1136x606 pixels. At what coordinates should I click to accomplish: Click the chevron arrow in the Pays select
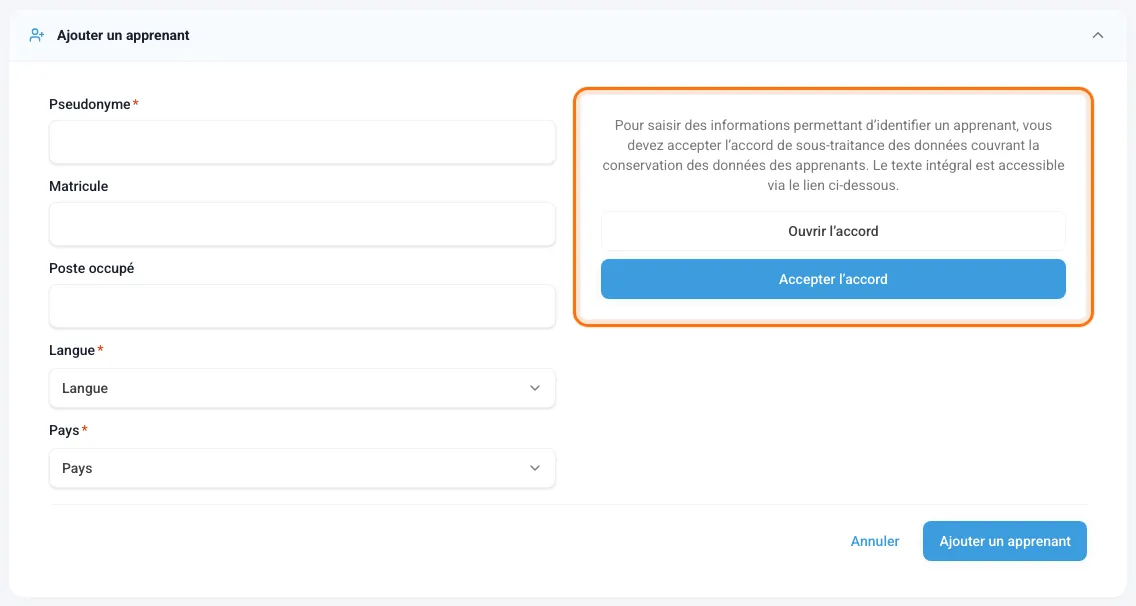point(535,468)
